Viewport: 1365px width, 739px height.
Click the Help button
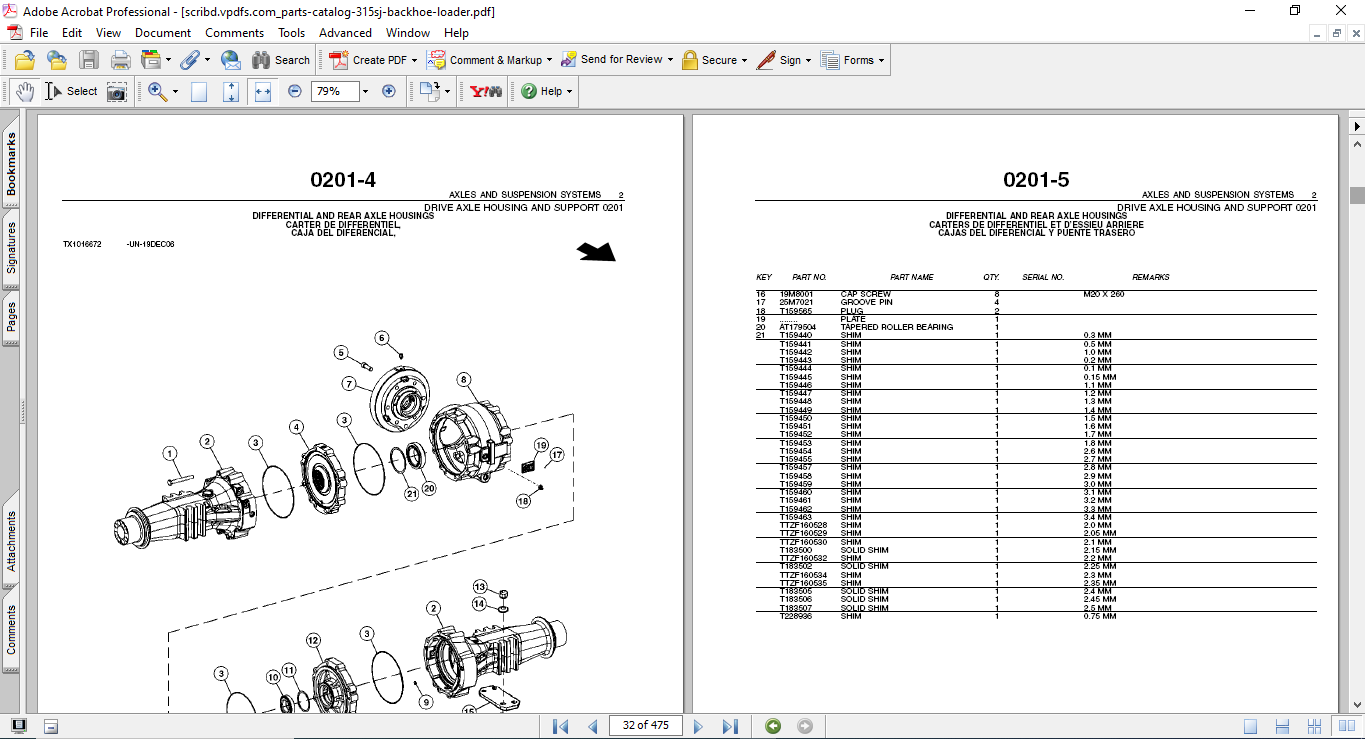pyautogui.click(x=540, y=91)
